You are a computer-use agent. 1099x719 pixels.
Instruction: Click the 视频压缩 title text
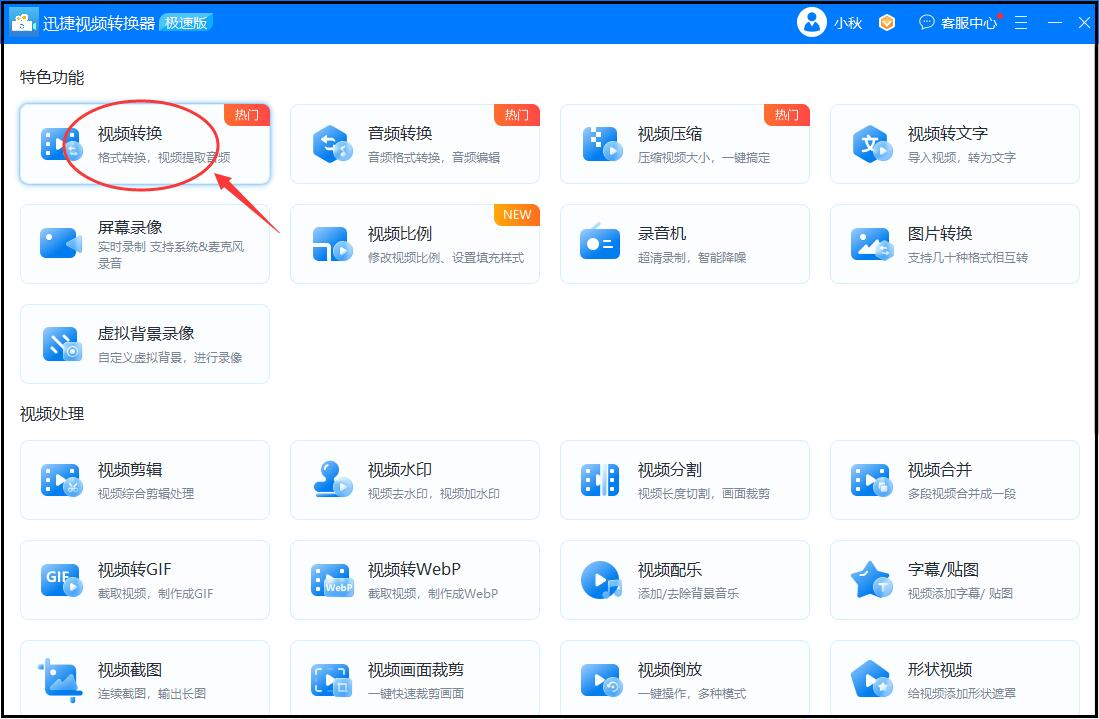click(670, 133)
